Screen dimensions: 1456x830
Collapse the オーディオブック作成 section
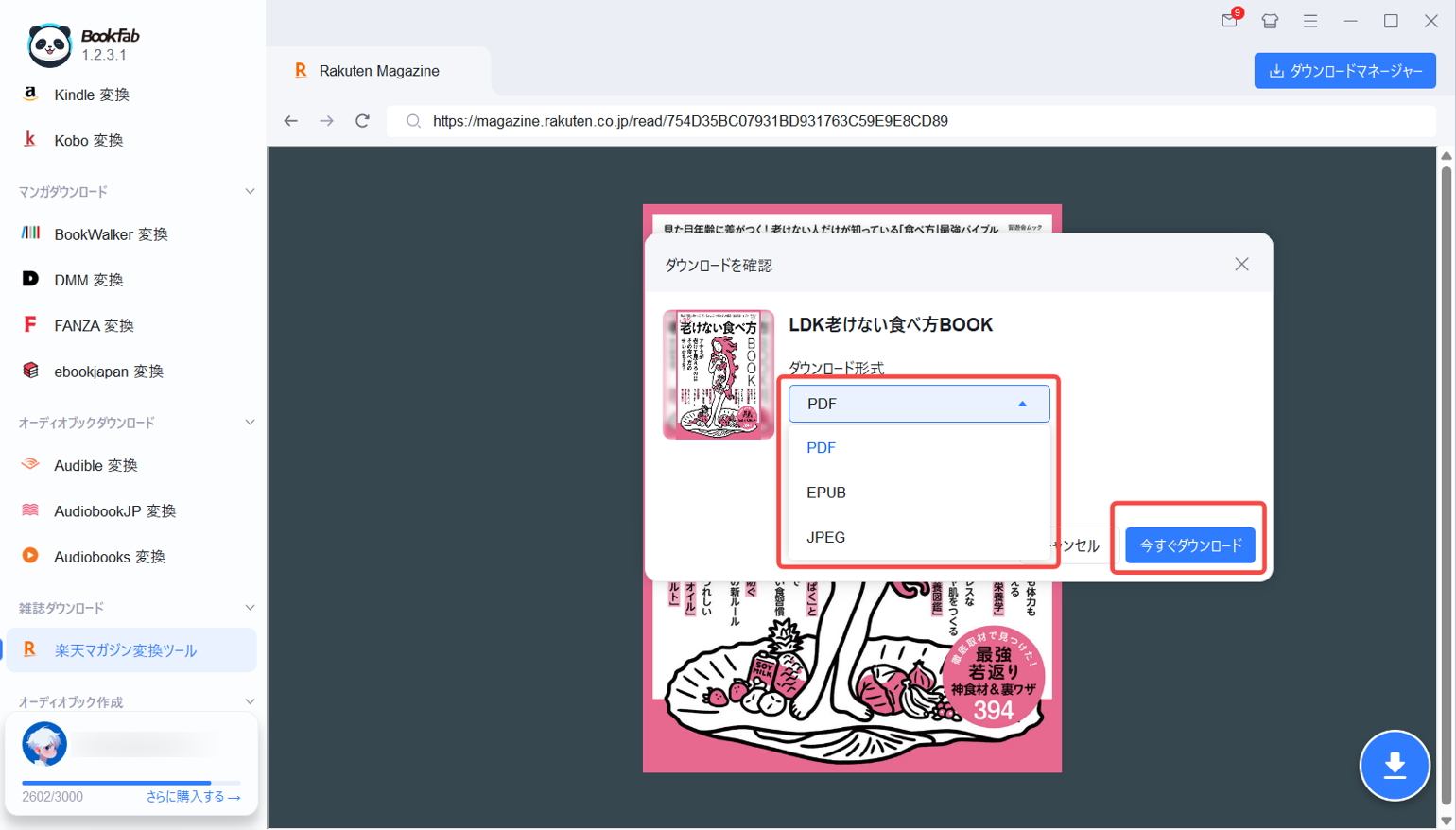click(250, 701)
